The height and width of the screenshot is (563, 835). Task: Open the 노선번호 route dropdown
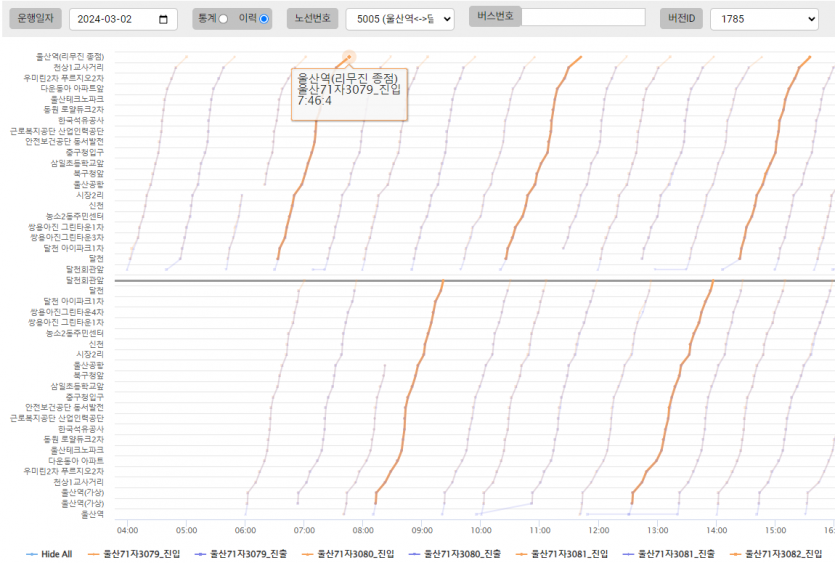(399, 19)
